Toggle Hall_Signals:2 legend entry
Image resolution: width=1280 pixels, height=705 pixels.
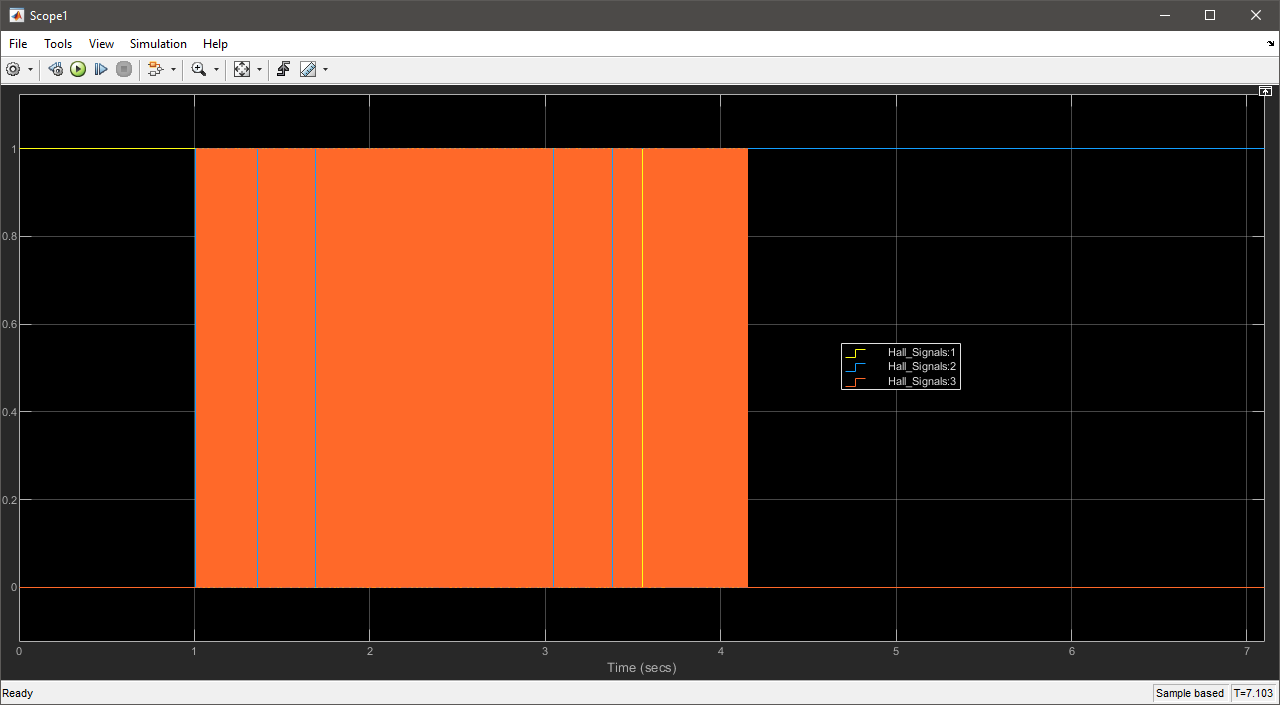pyautogui.click(x=921, y=366)
